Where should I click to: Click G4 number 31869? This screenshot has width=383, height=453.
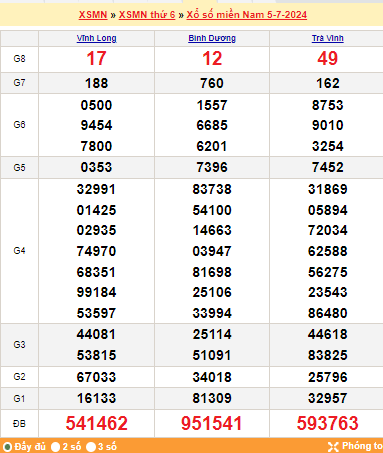pyautogui.click(x=328, y=189)
